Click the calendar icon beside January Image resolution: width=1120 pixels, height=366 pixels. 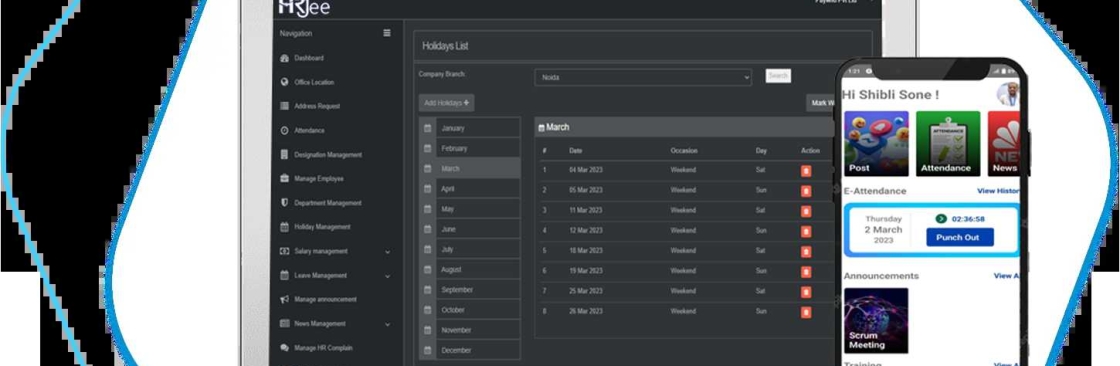[x=427, y=129]
